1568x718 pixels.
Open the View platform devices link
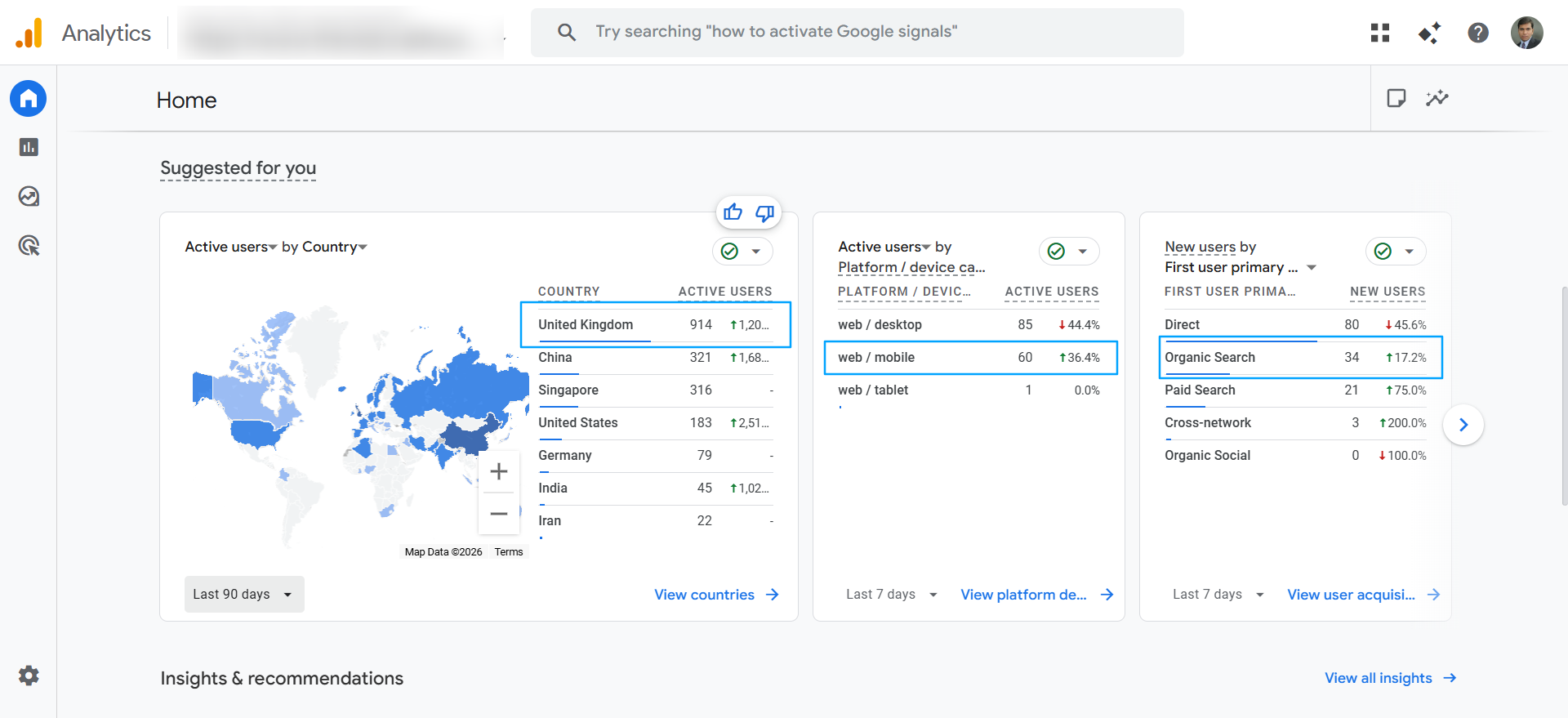coord(1037,595)
